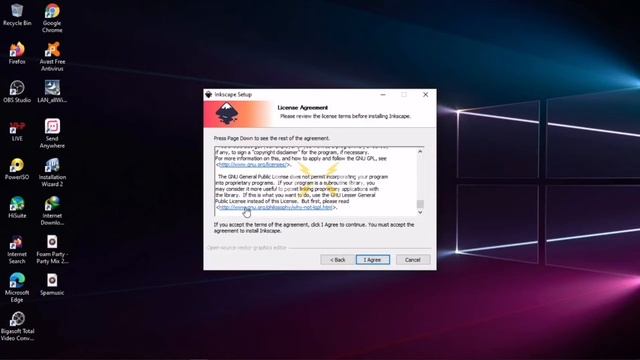
Task: Open the LIVE desktop shortcut
Action: 17,130
